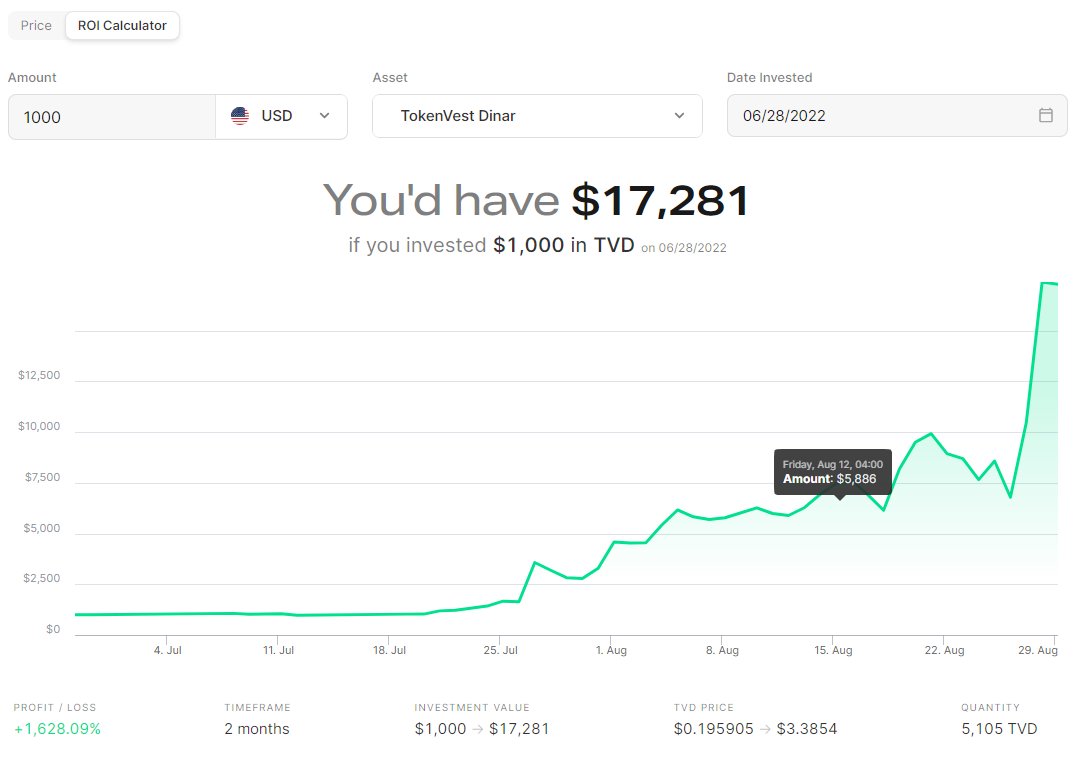The height and width of the screenshot is (758, 1079).
Task: Click the 22. Aug x-axis label
Action: (x=944, y=650)
